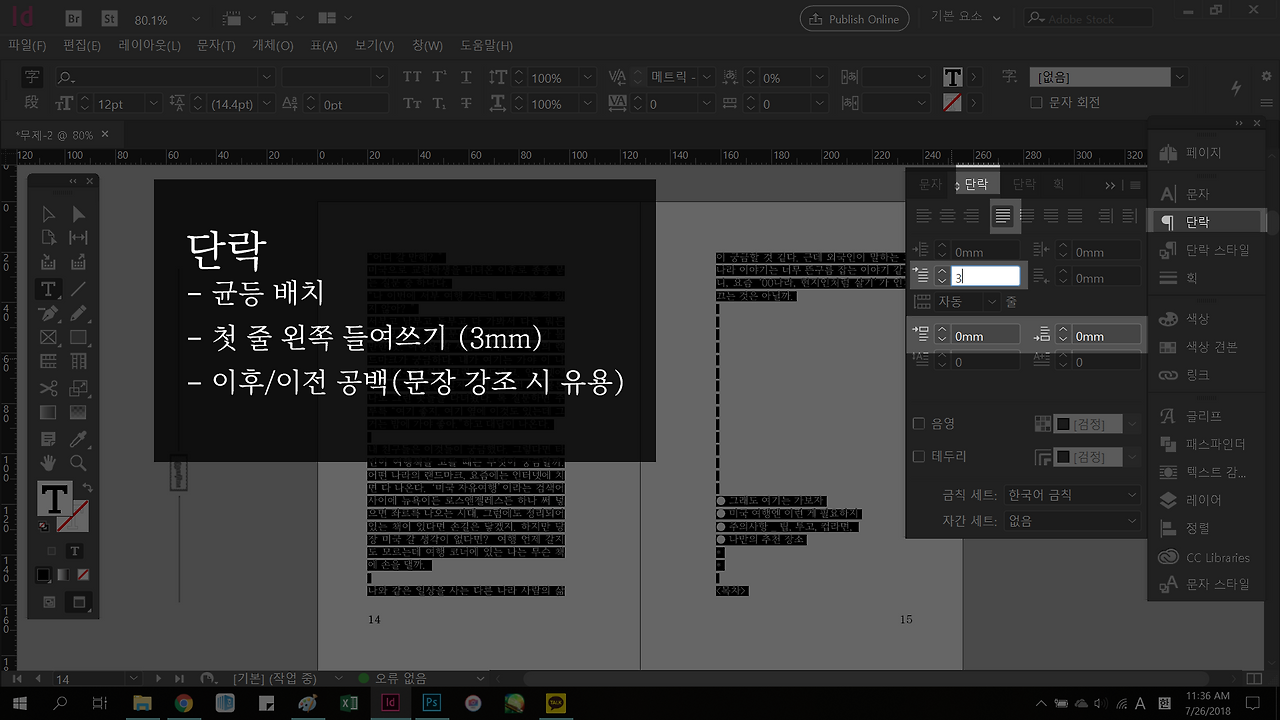Open the 레이어 (Layers) panel
1280x720 pixels.
click(x=1205, y=500)
